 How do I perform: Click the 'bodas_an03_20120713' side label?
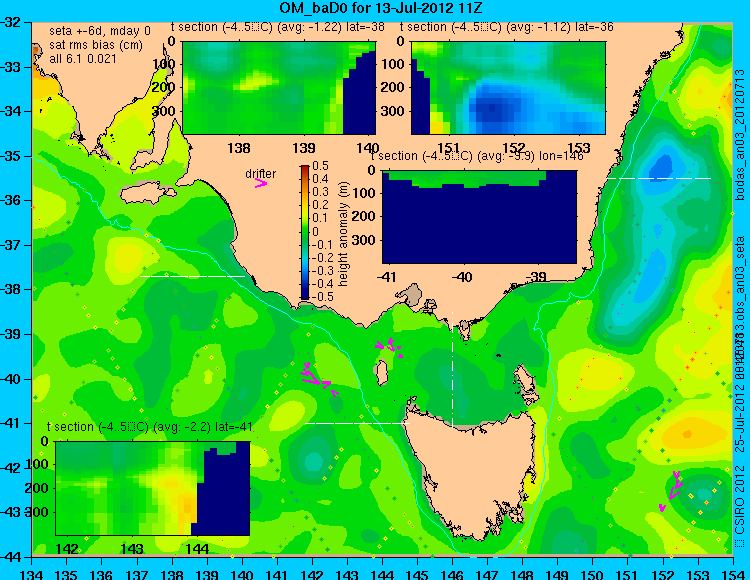point(739,135)
